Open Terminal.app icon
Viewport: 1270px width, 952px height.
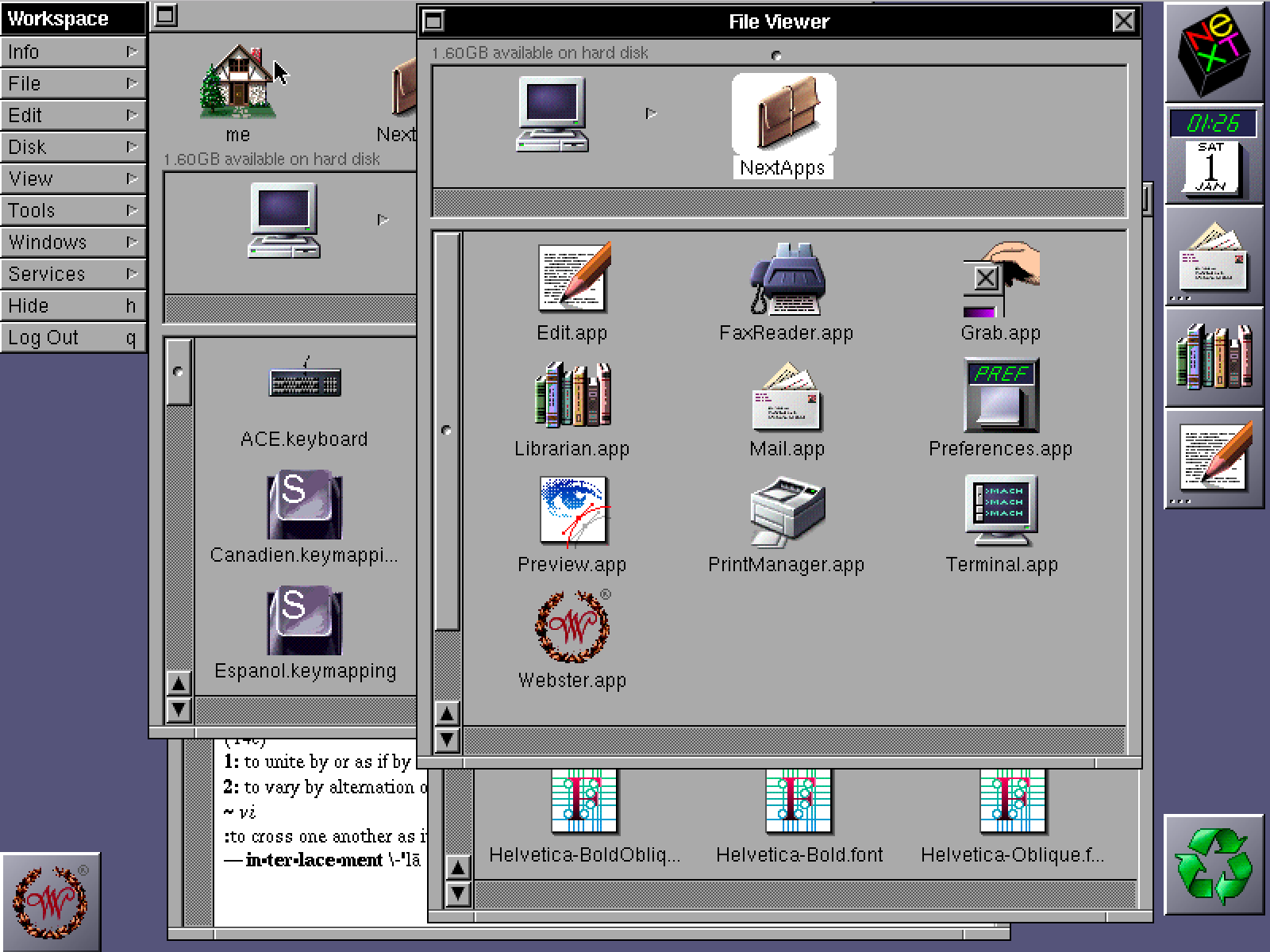[1001, 511]
